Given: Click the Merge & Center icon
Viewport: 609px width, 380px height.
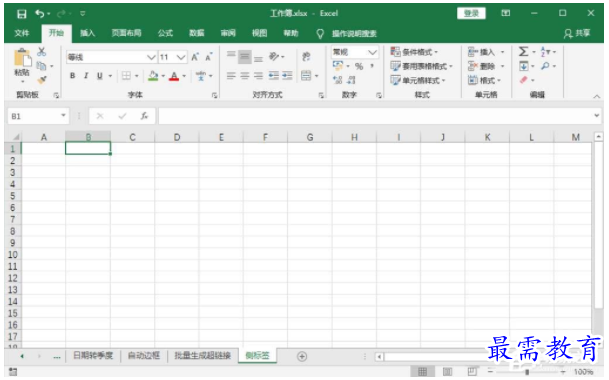Looking at the screenshot, I should [306, 76].
